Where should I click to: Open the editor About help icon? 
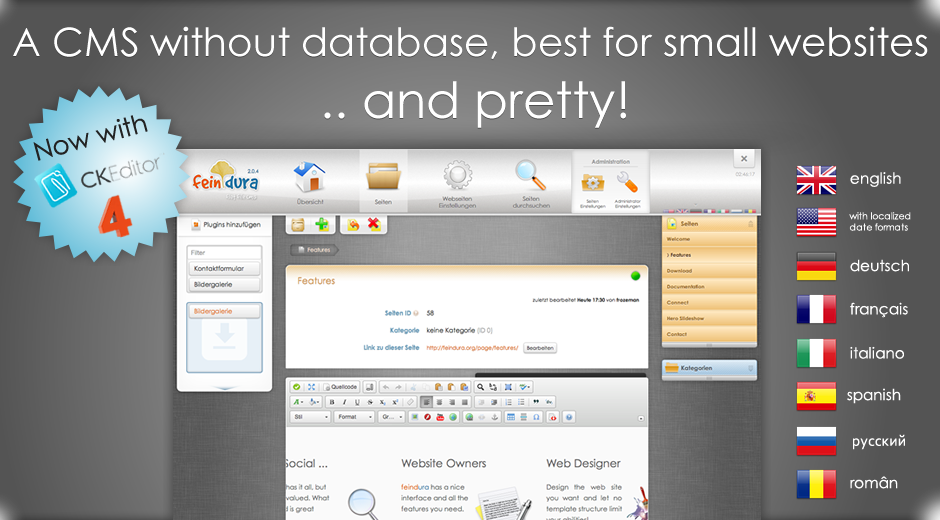click(569, 417)
